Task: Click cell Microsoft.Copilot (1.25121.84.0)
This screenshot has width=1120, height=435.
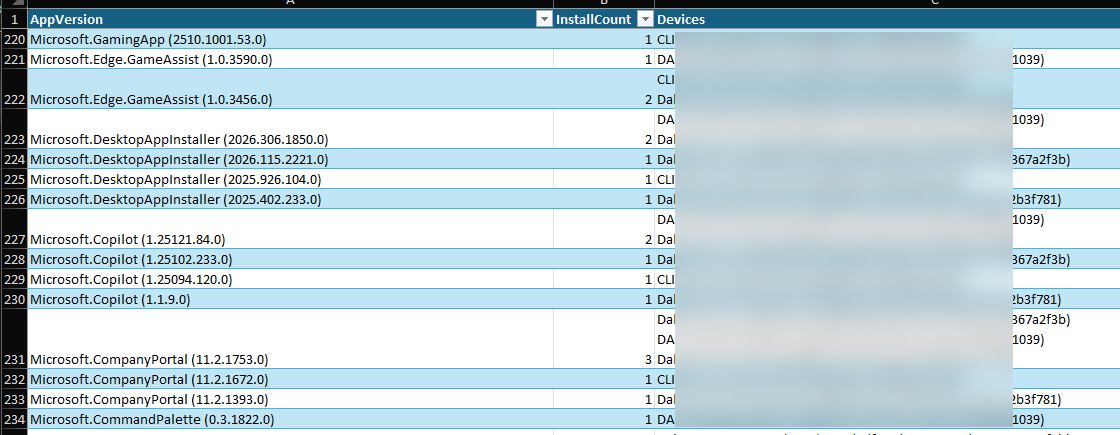Action: coord(291,229)
